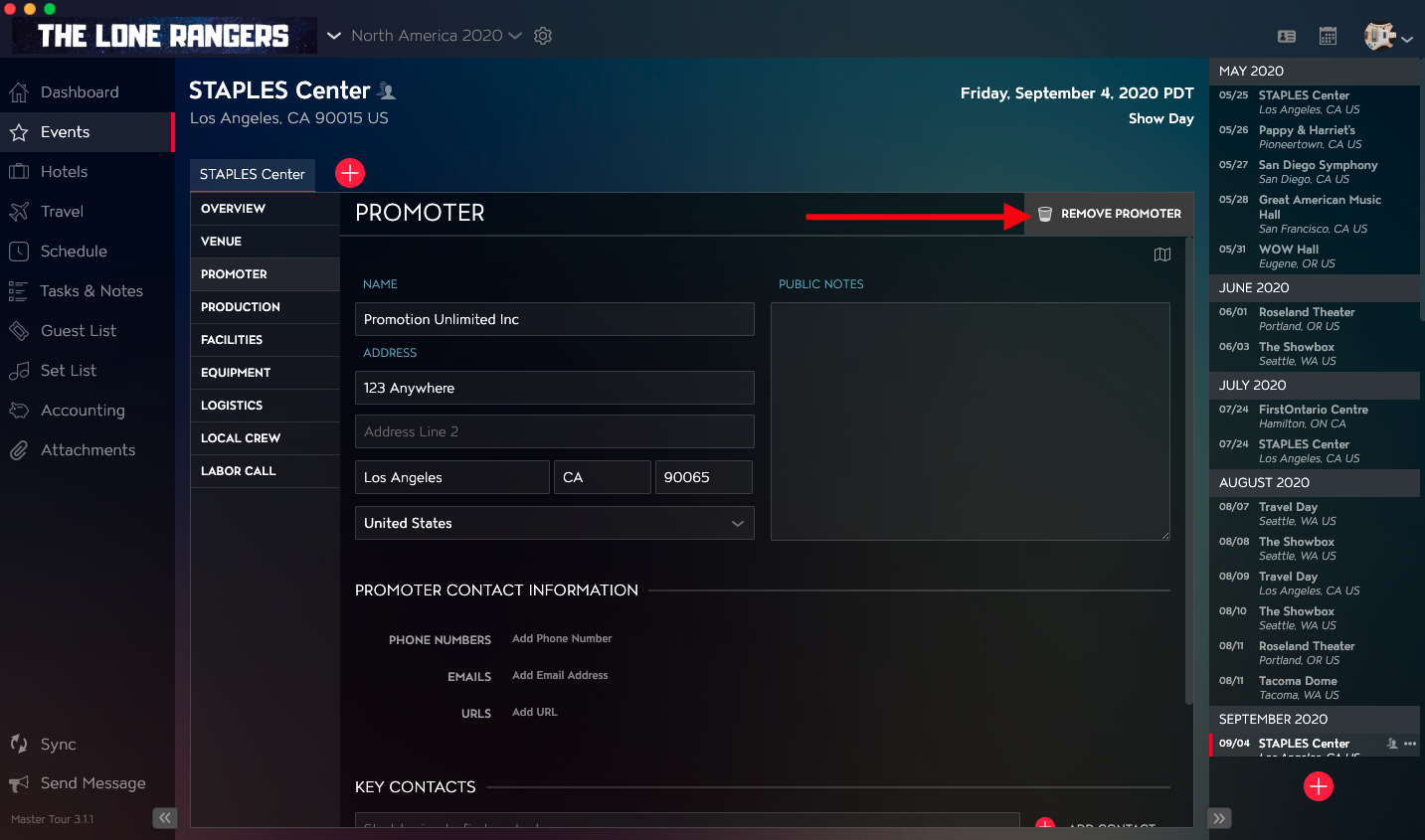Screen dimensions: 1425x840
Task: Click the map icon below Remove Promoter
Action: point(1162,254)
